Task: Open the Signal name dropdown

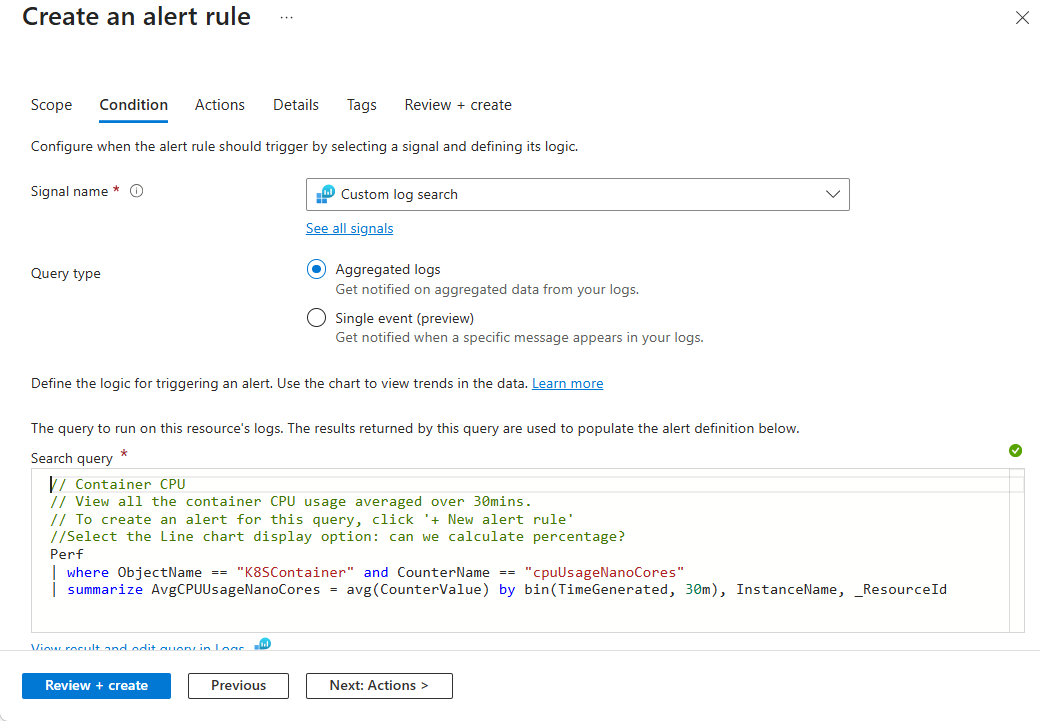Action: coord(578,194)
